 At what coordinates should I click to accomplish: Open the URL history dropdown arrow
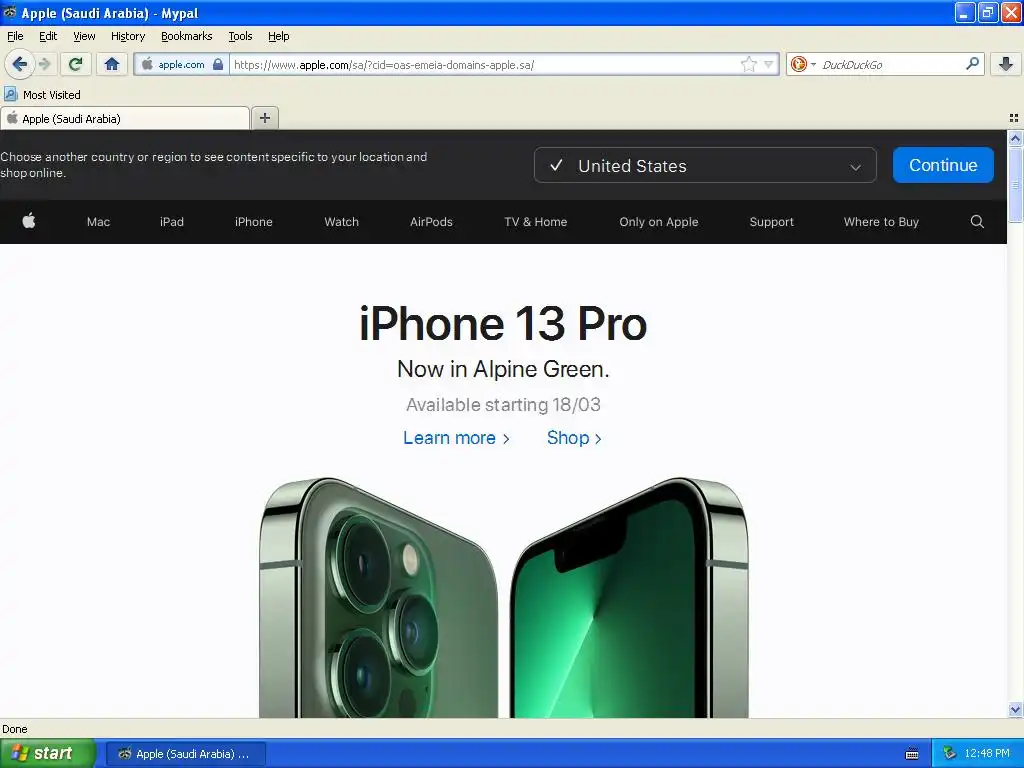[x=769, y=64]
